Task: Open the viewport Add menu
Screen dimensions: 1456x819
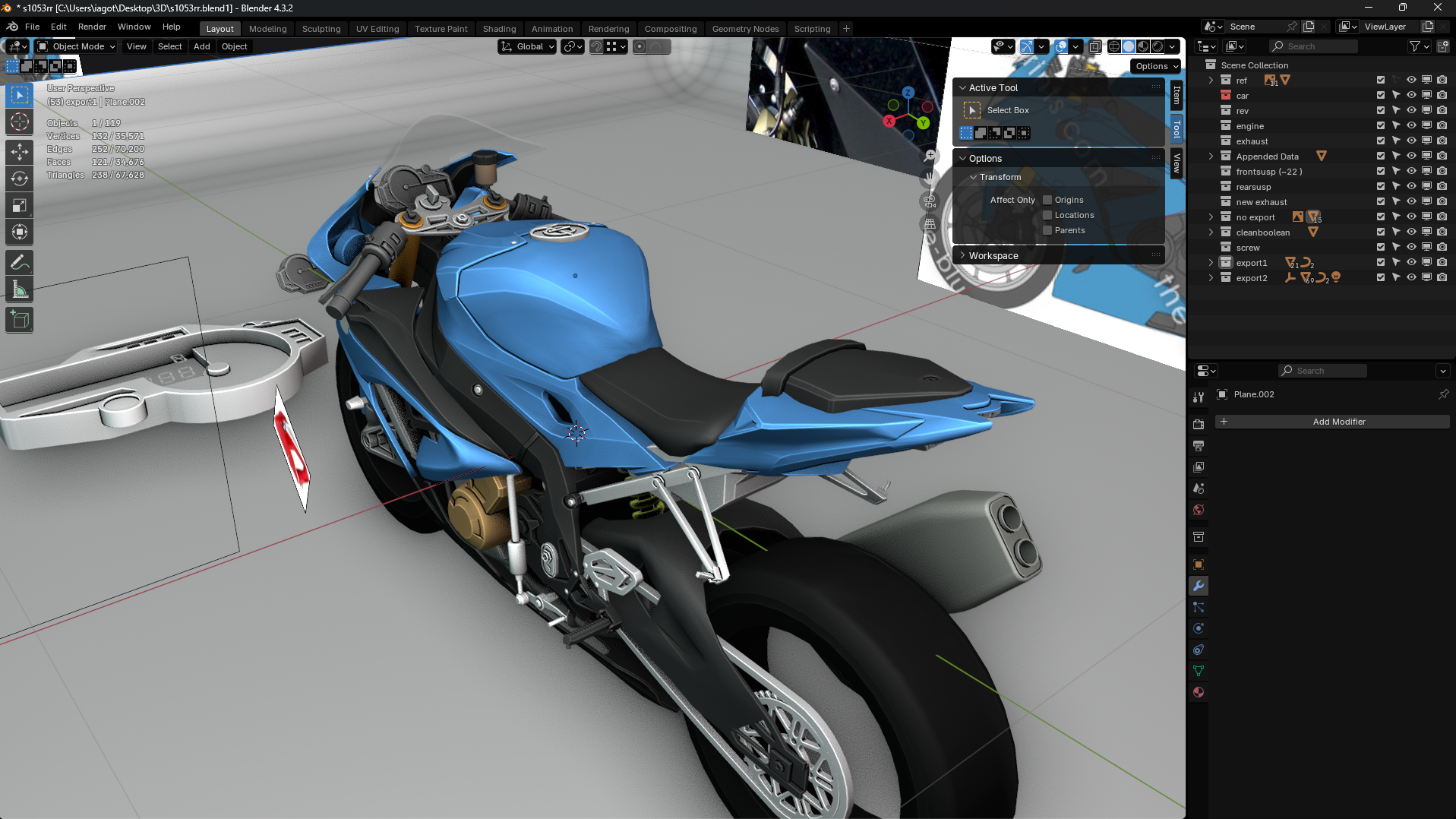Action: tap(201, 46)
